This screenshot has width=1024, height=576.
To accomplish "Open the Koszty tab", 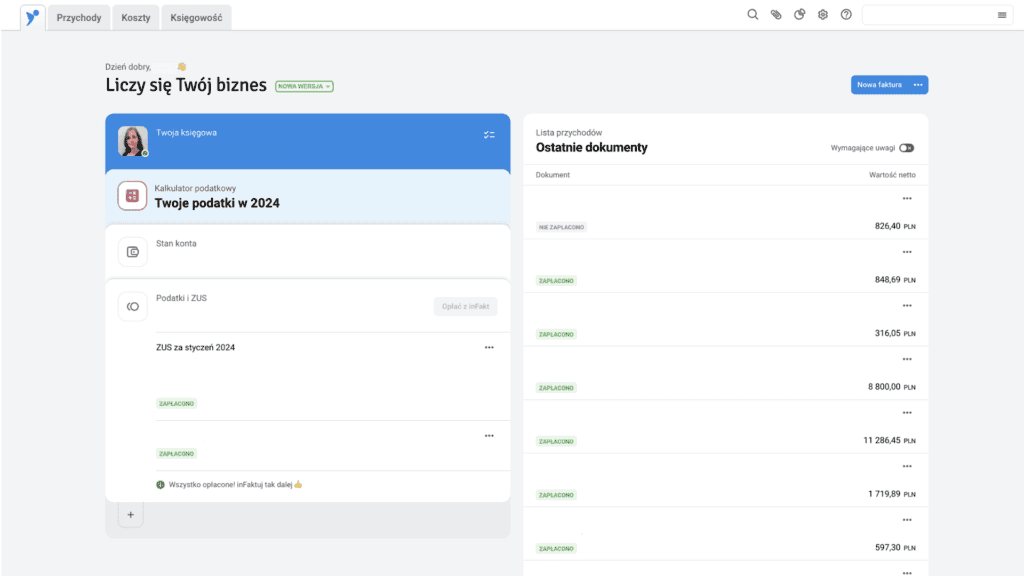I will pyautogui.click(x=136, y=18).
